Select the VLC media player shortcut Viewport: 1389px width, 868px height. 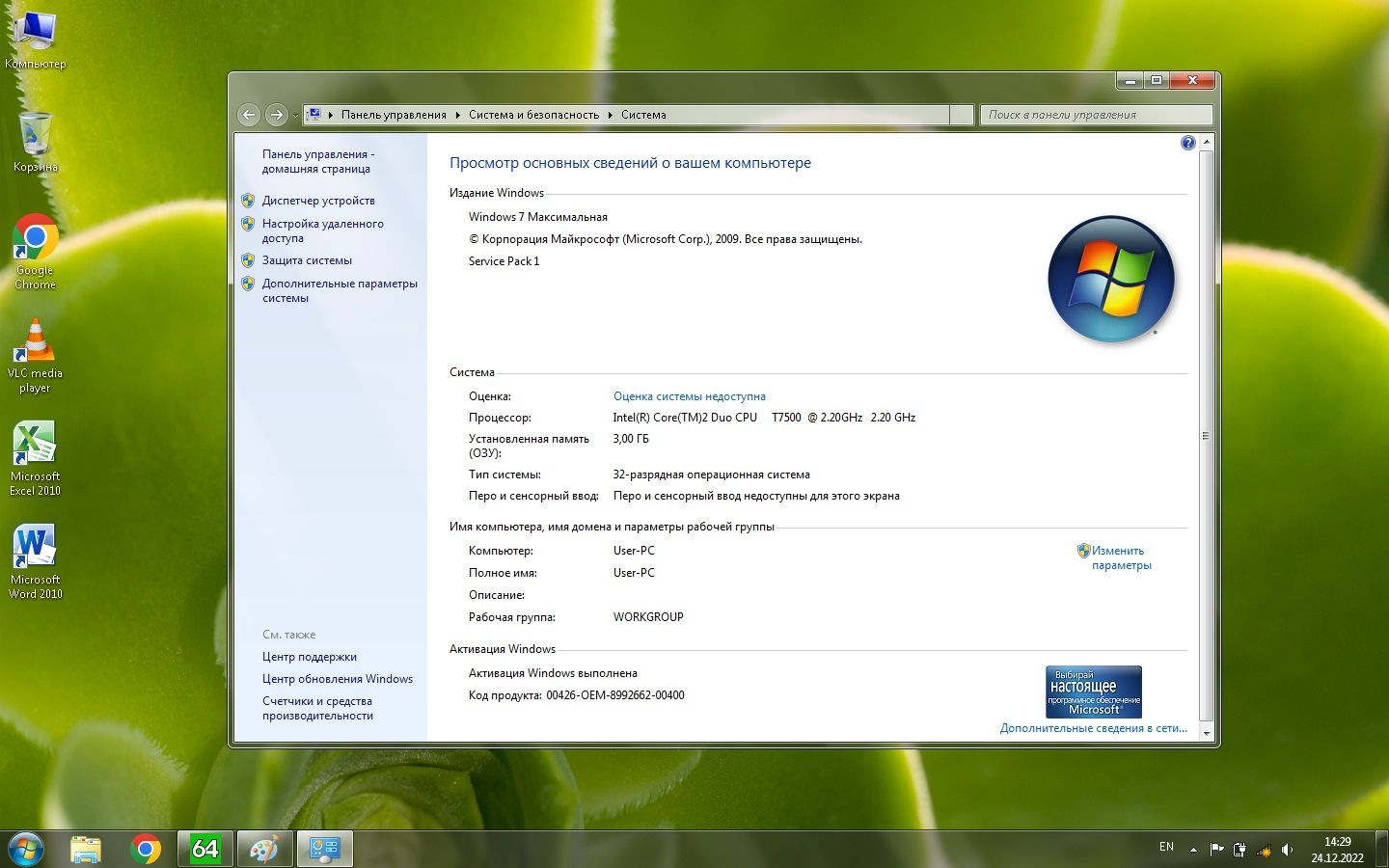tap(36, 355)
